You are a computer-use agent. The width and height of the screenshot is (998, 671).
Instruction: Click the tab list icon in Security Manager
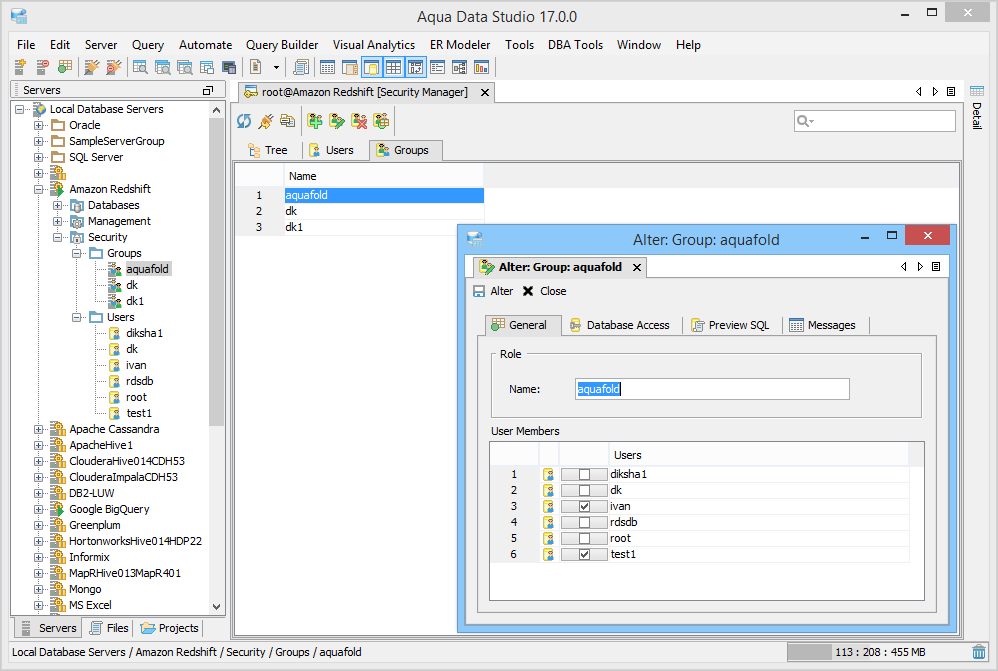951,92
